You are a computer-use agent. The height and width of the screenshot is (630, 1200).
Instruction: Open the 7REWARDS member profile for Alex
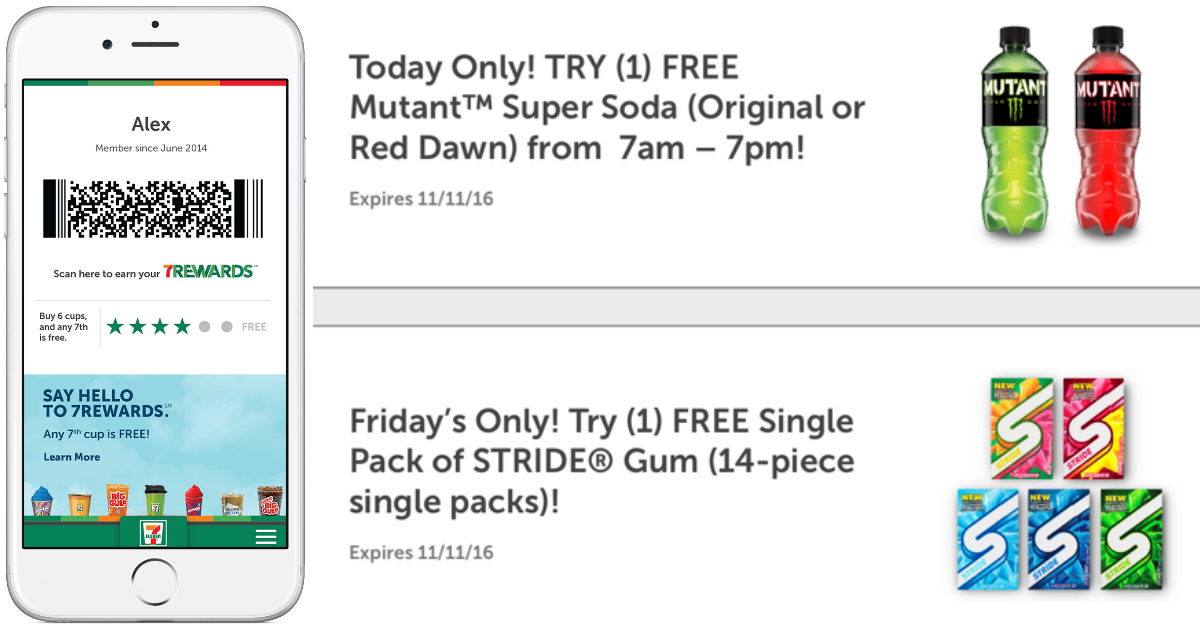tap(153, 124)
